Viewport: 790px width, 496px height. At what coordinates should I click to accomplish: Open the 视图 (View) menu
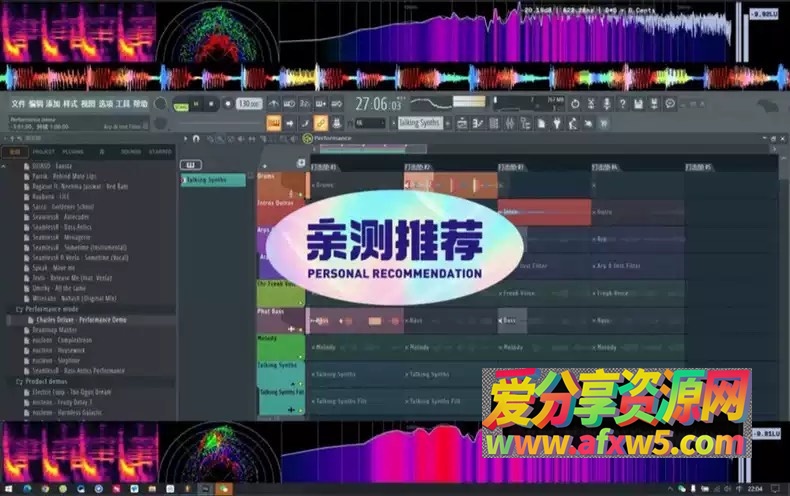click(x=88, y=104)
